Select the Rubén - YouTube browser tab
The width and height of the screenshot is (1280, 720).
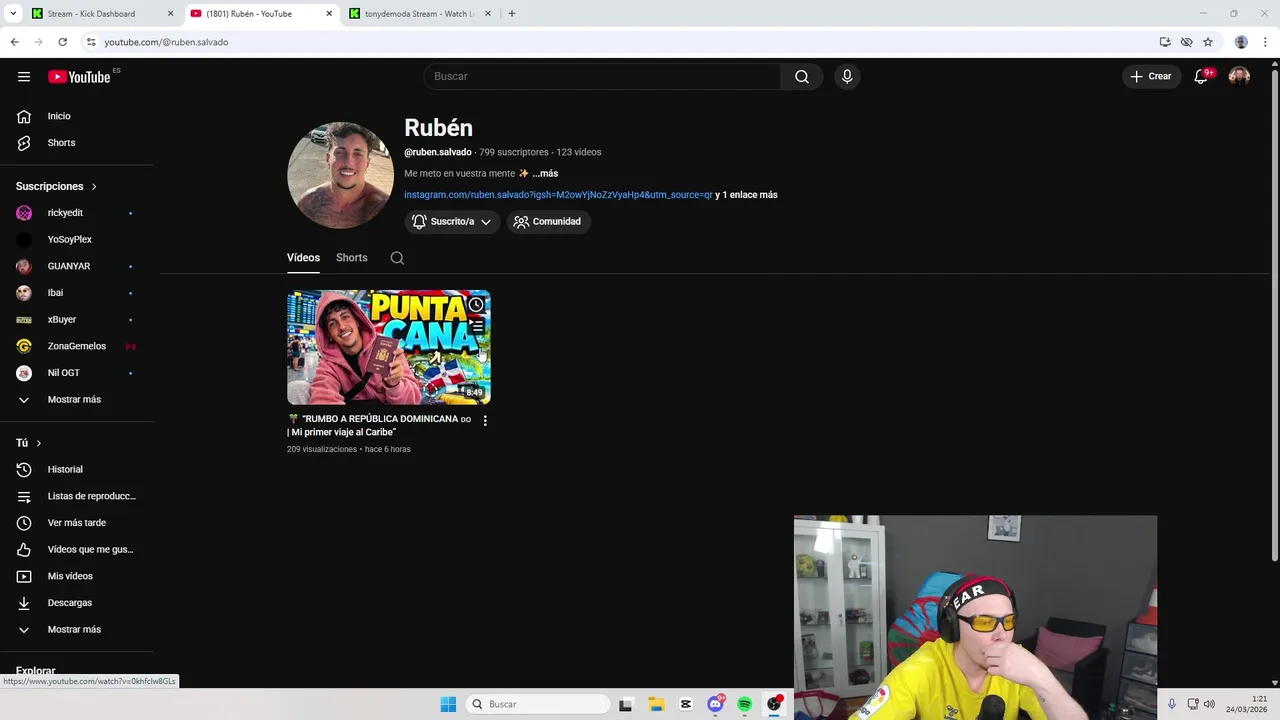[x=260, y=14]
